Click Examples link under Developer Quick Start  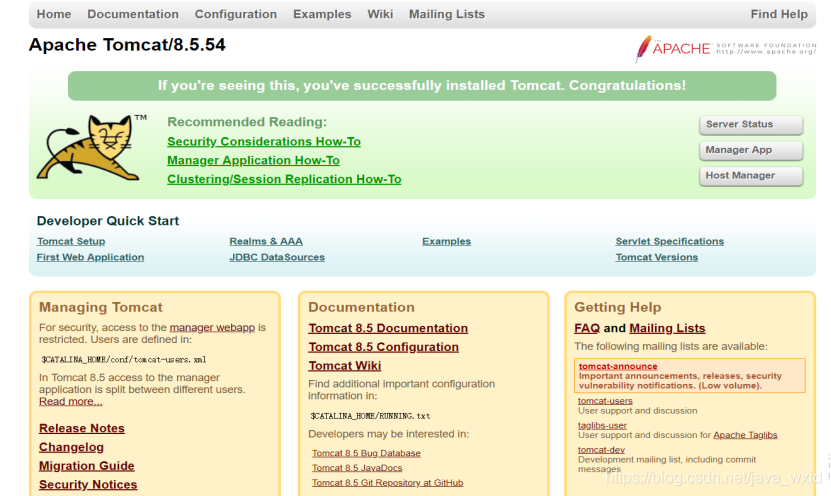447,241
